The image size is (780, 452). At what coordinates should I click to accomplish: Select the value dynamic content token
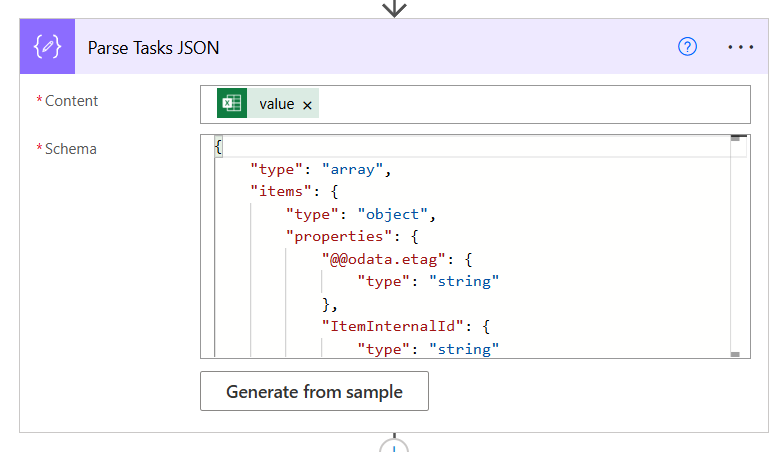click(276, 104)
